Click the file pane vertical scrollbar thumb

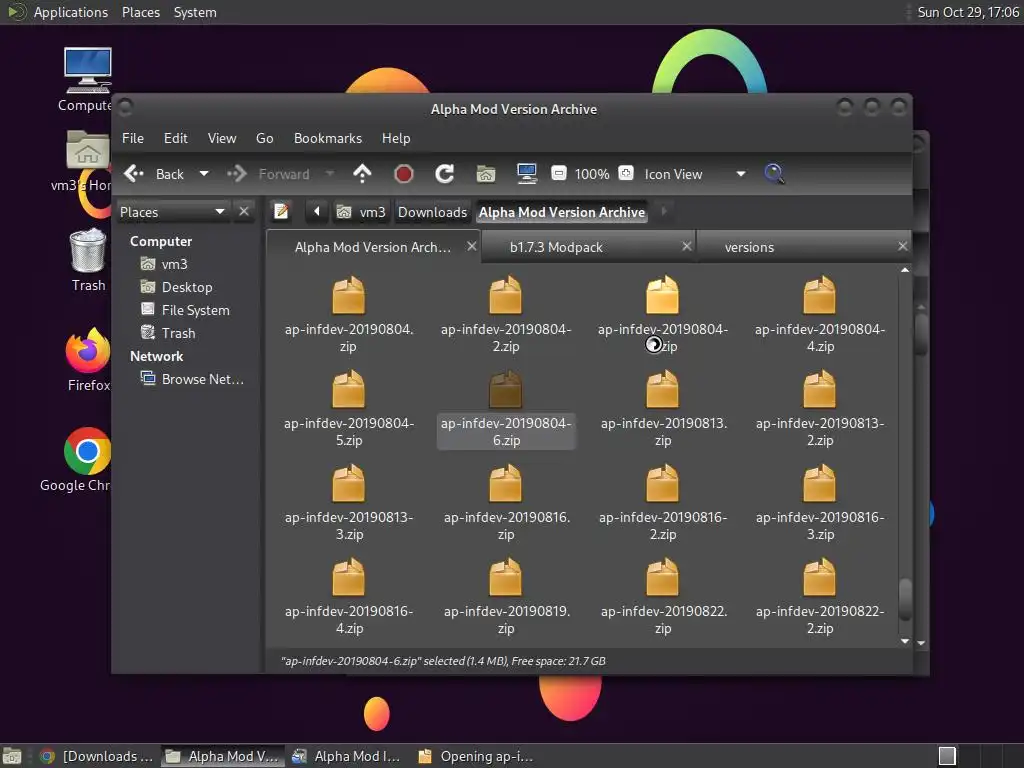pos(905,600)
